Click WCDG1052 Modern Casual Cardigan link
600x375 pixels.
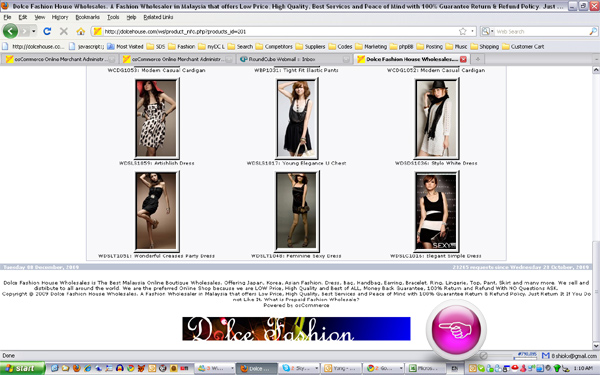(436, 70)
